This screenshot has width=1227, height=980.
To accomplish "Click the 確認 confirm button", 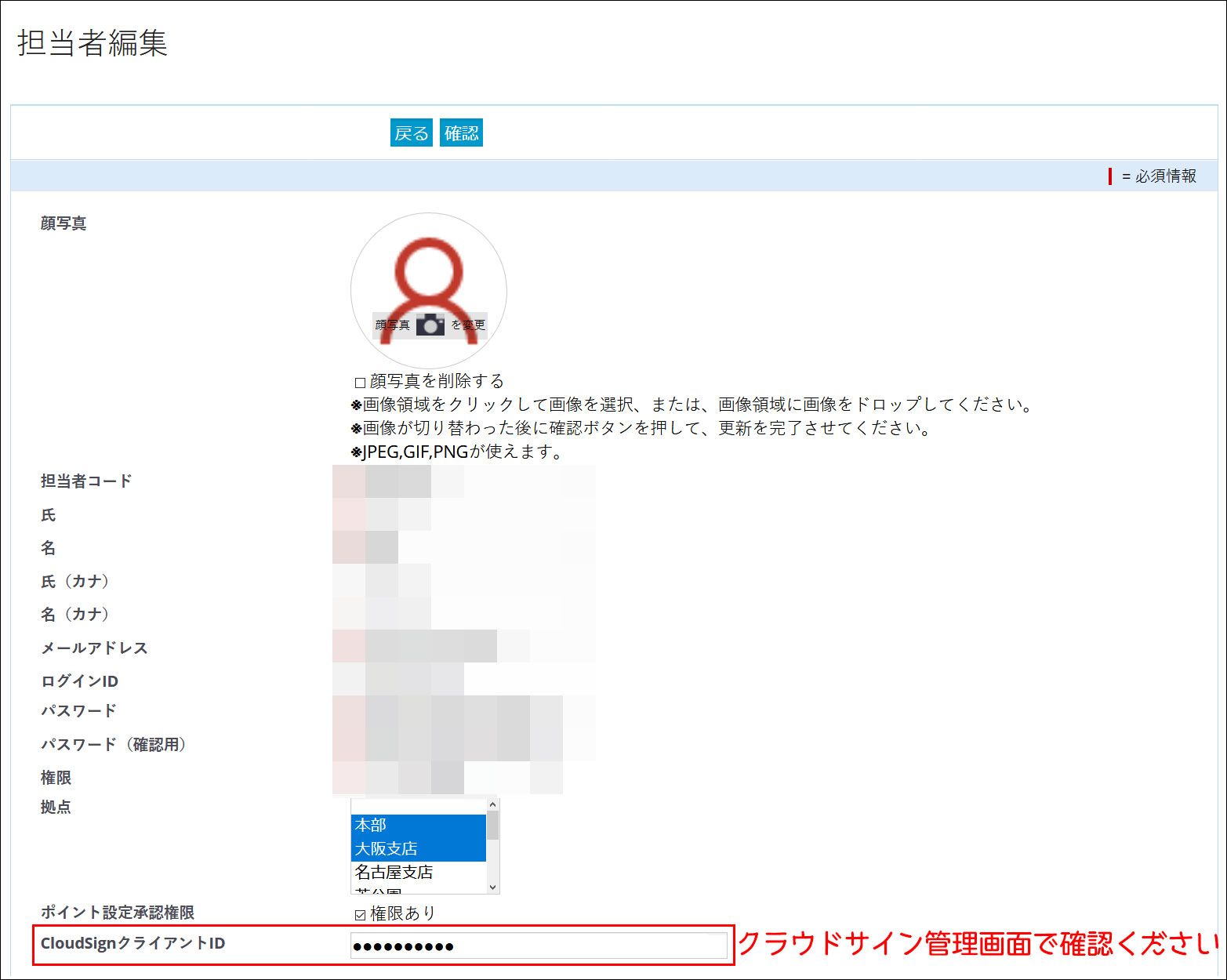I will click(461, 132).
